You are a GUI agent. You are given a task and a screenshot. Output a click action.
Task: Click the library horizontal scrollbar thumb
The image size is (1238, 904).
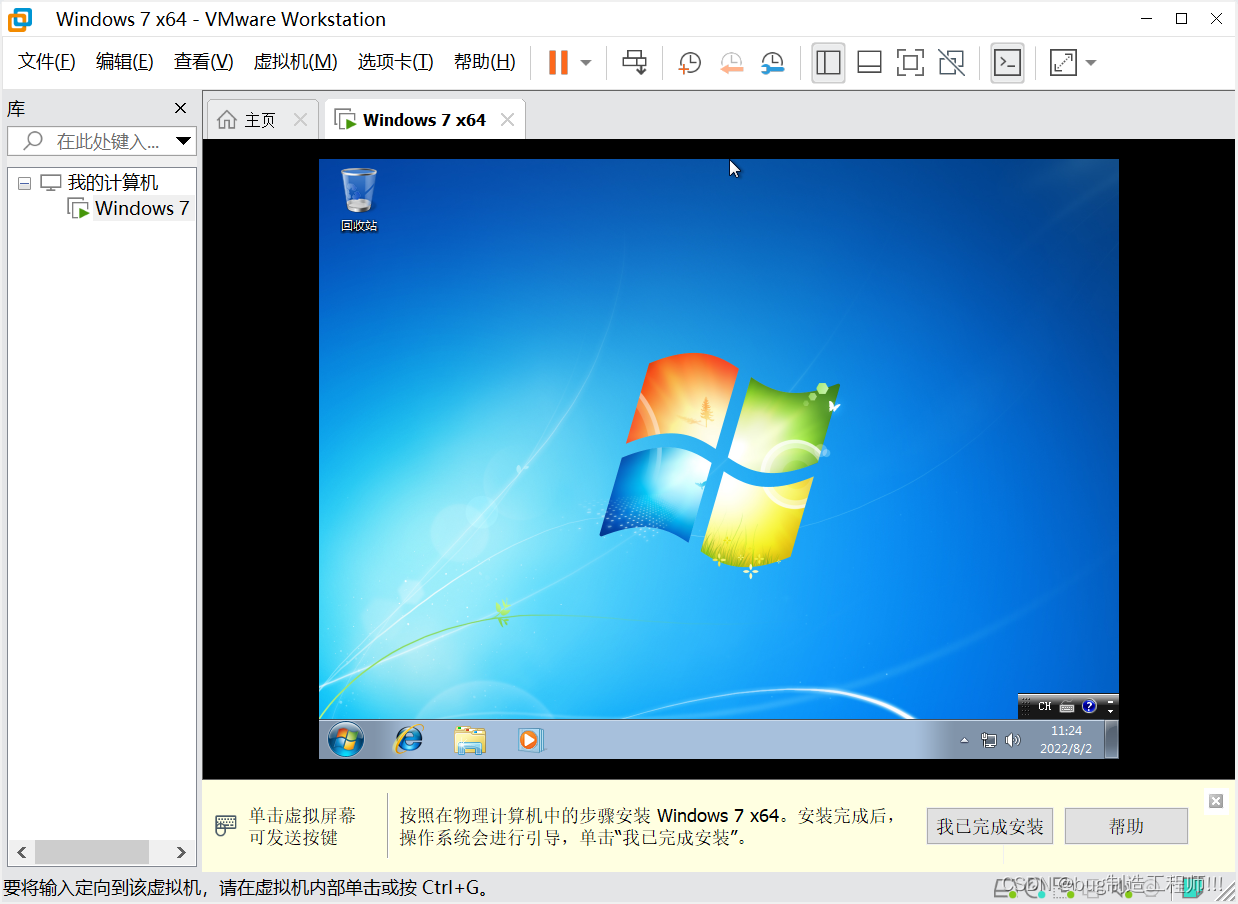93,852
